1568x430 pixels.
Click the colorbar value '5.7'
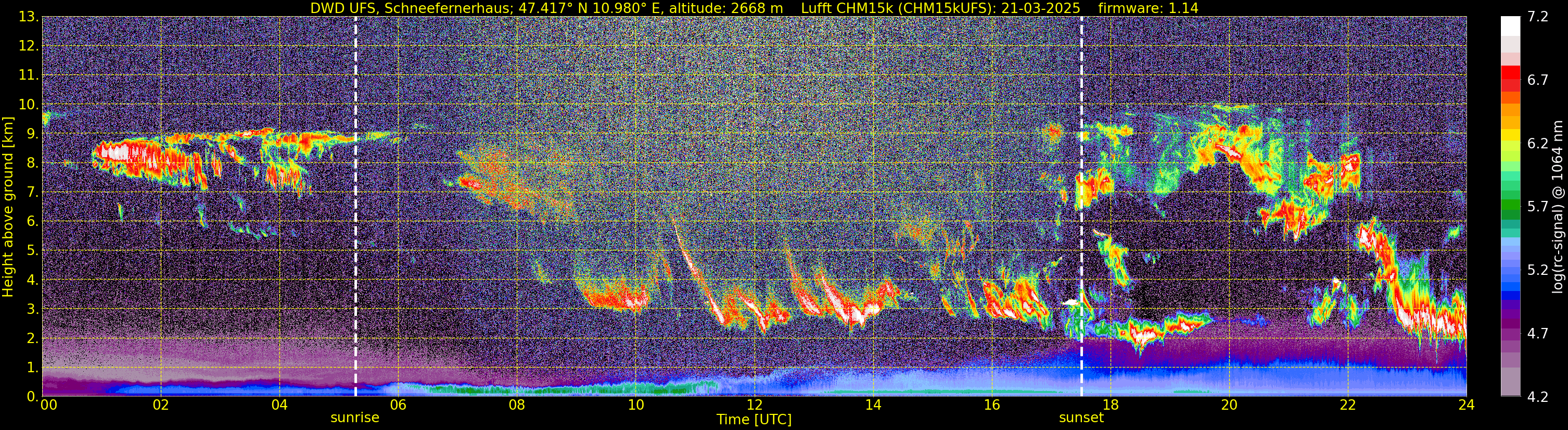click(x=1538, y=207)
